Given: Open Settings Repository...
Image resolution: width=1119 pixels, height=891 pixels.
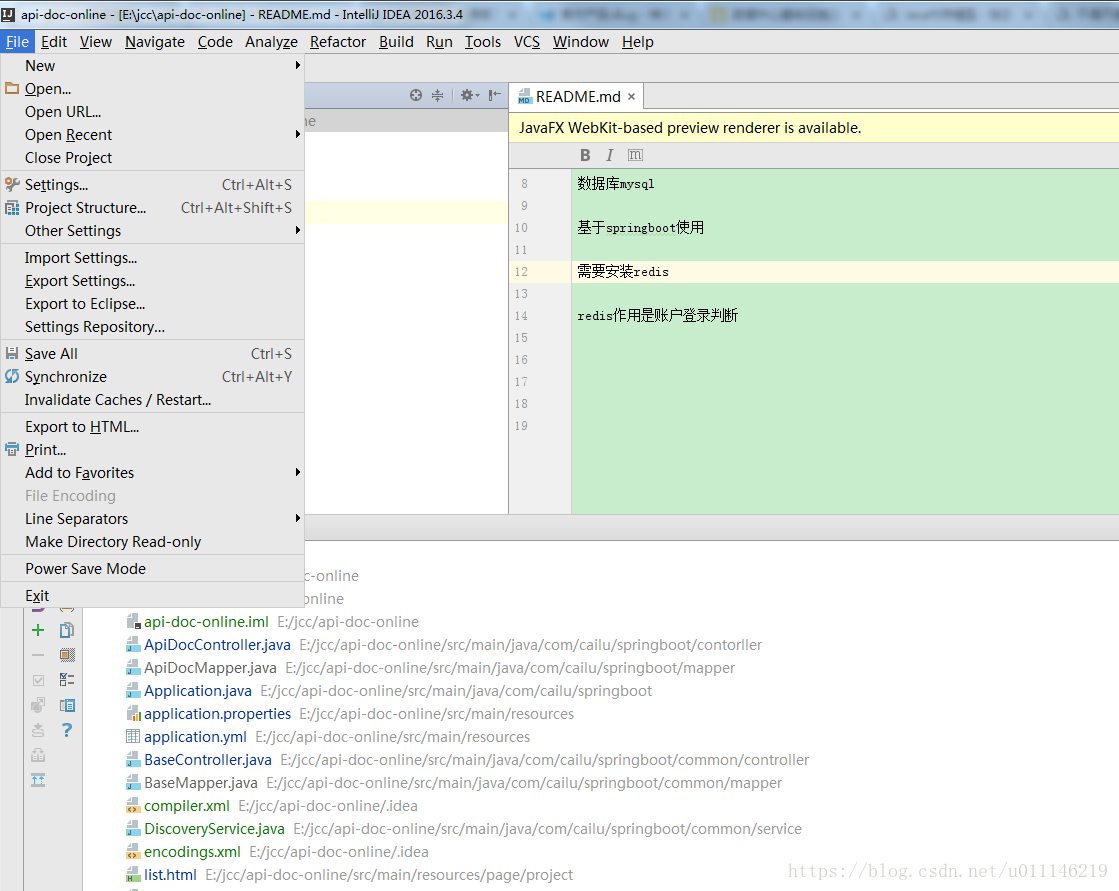Looking at the screenshot, I should [x=153, y=327].
